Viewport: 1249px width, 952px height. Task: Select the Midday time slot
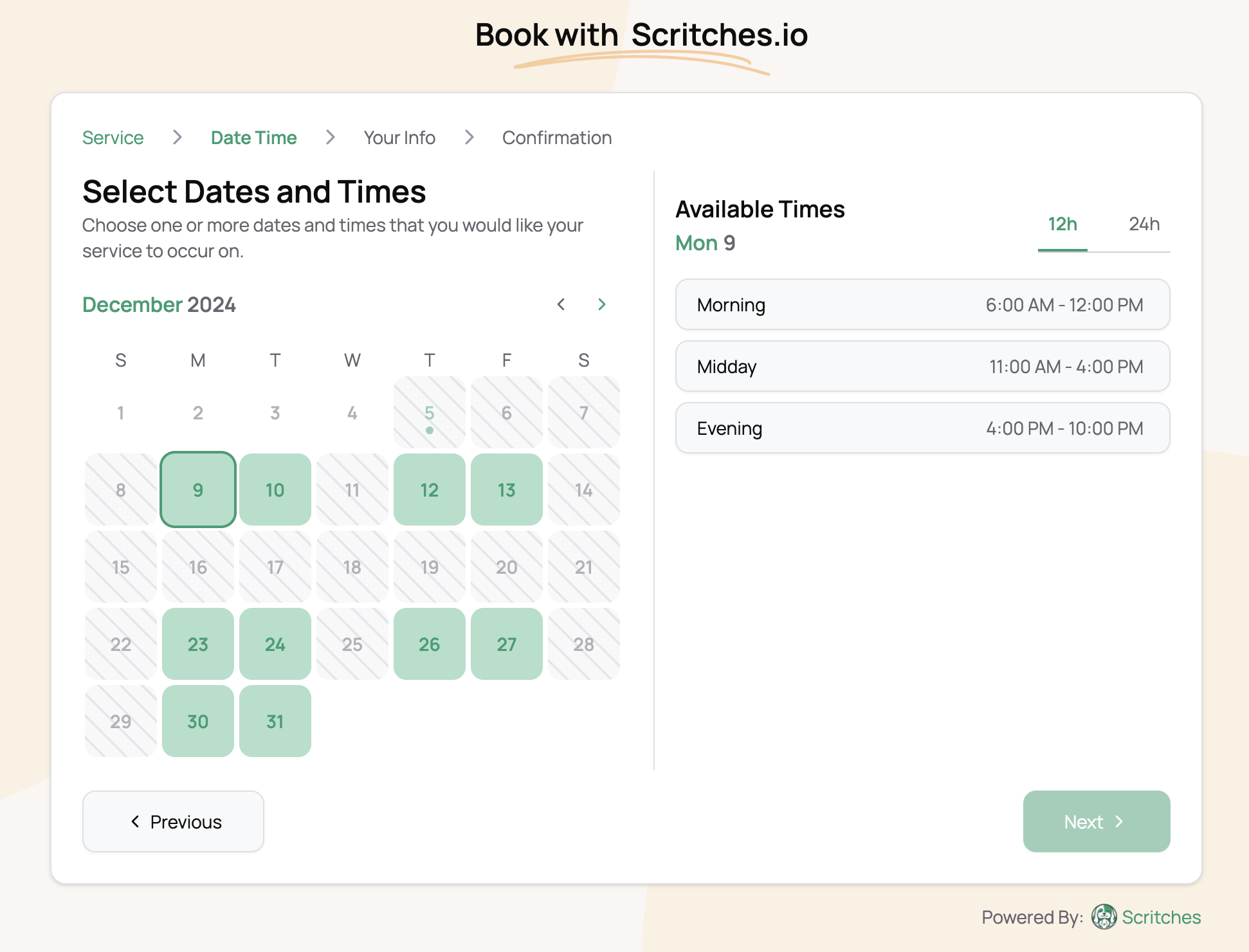[x=922, y=366]
